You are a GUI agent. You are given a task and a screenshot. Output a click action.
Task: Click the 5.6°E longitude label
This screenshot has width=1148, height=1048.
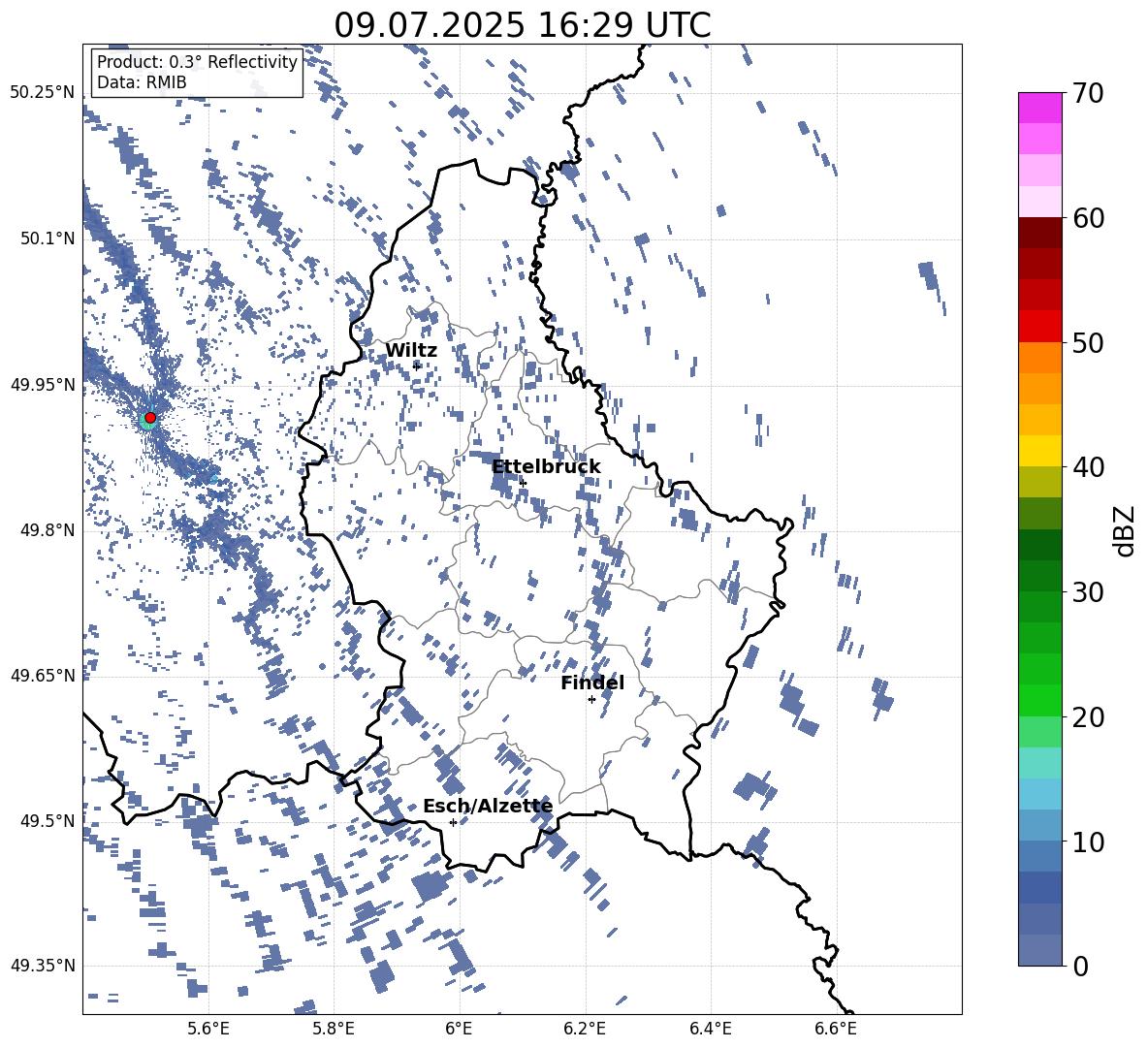(x=208, y=1029)
